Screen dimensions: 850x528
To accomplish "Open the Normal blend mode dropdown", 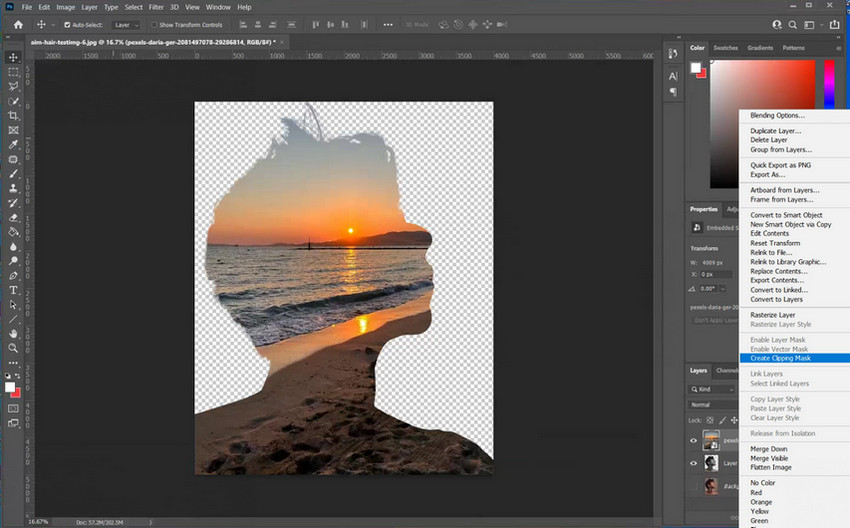I will click(x=712, y=405).
